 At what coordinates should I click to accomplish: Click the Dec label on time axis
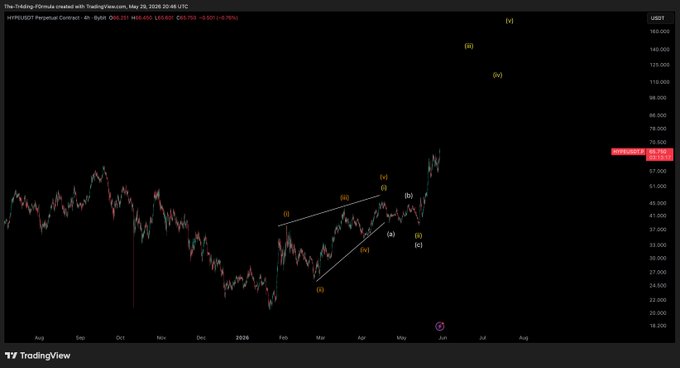point(201,338)
